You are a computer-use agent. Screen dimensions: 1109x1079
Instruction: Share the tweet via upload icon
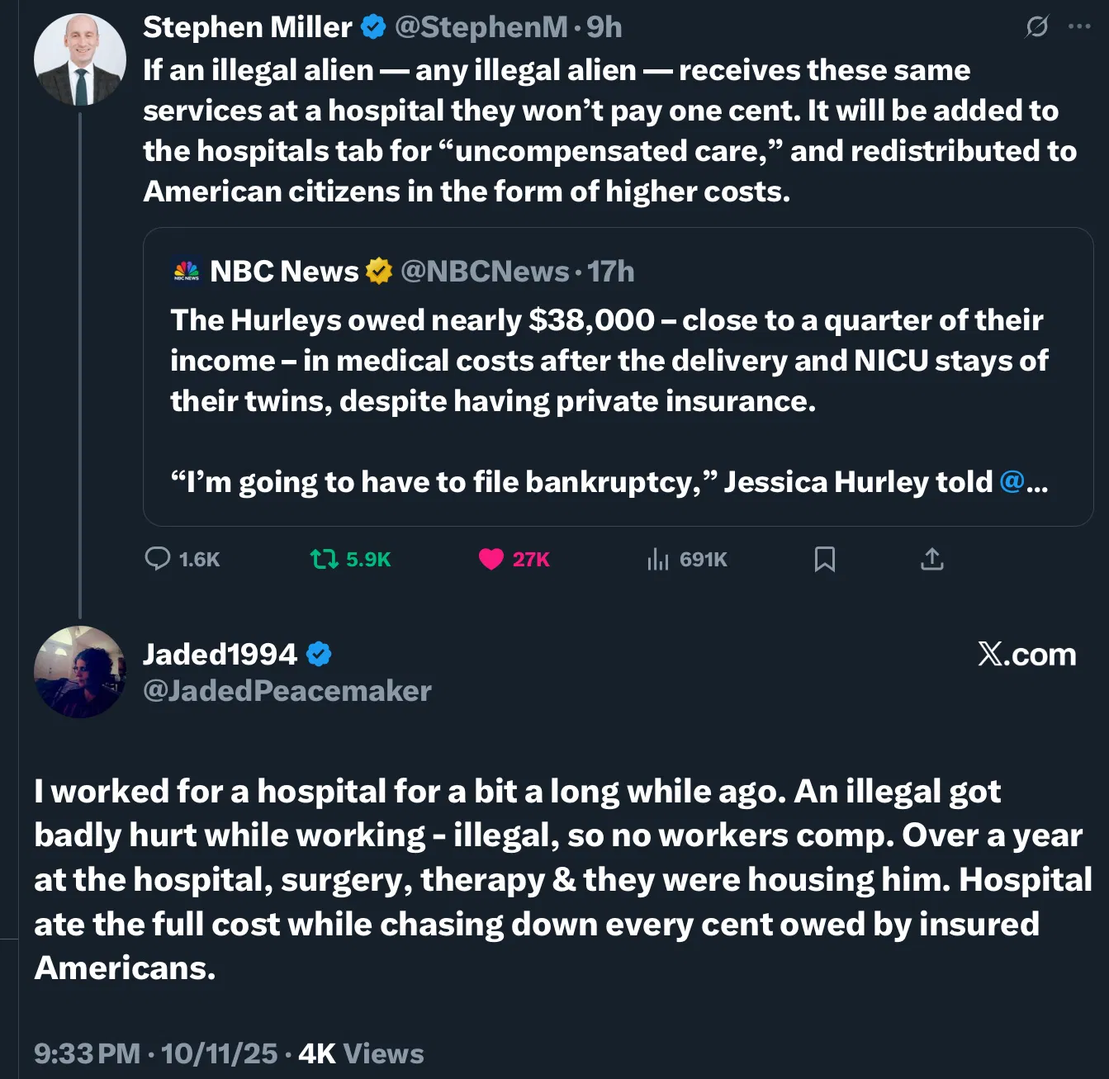(931, 559)
